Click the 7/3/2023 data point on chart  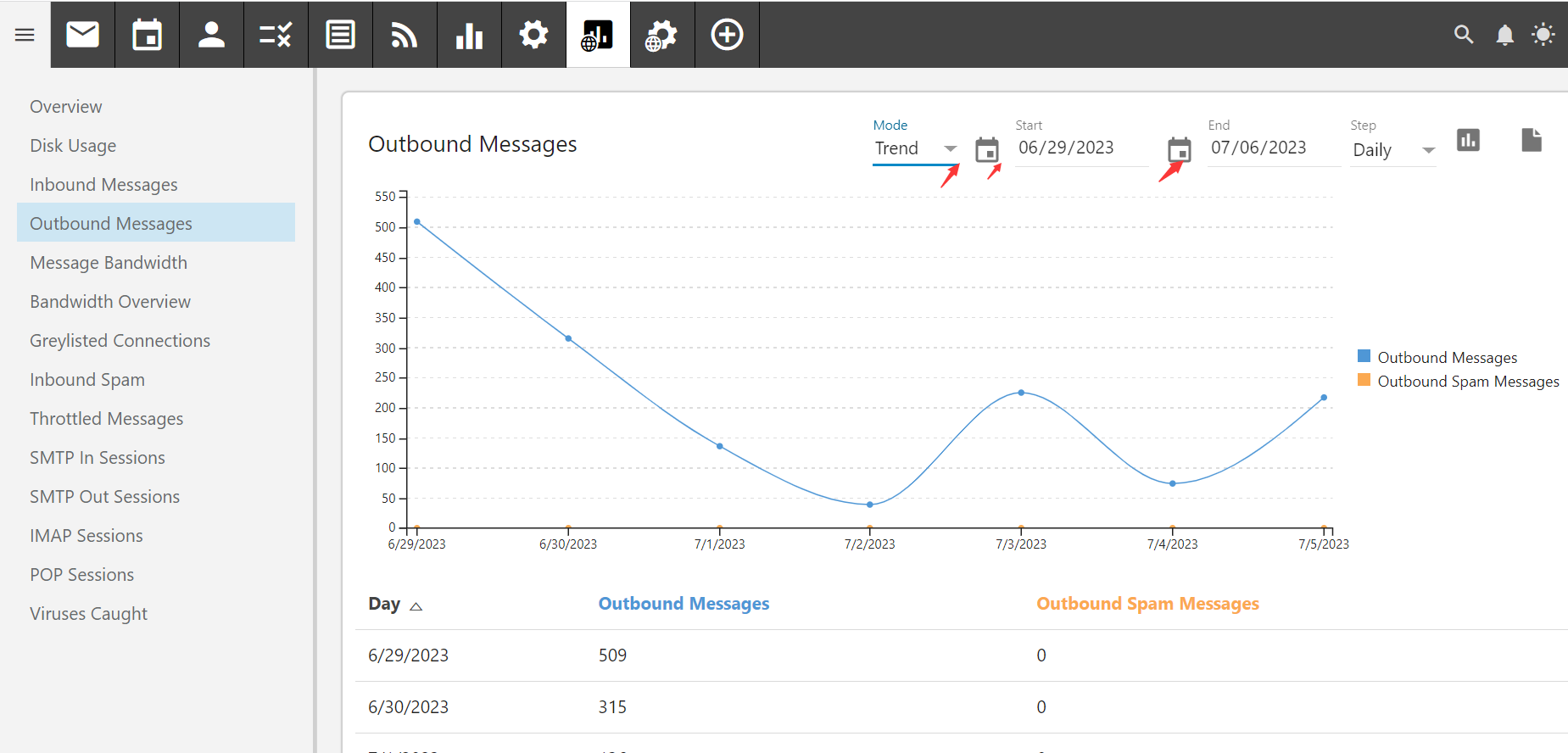(x=1021, y=393)
